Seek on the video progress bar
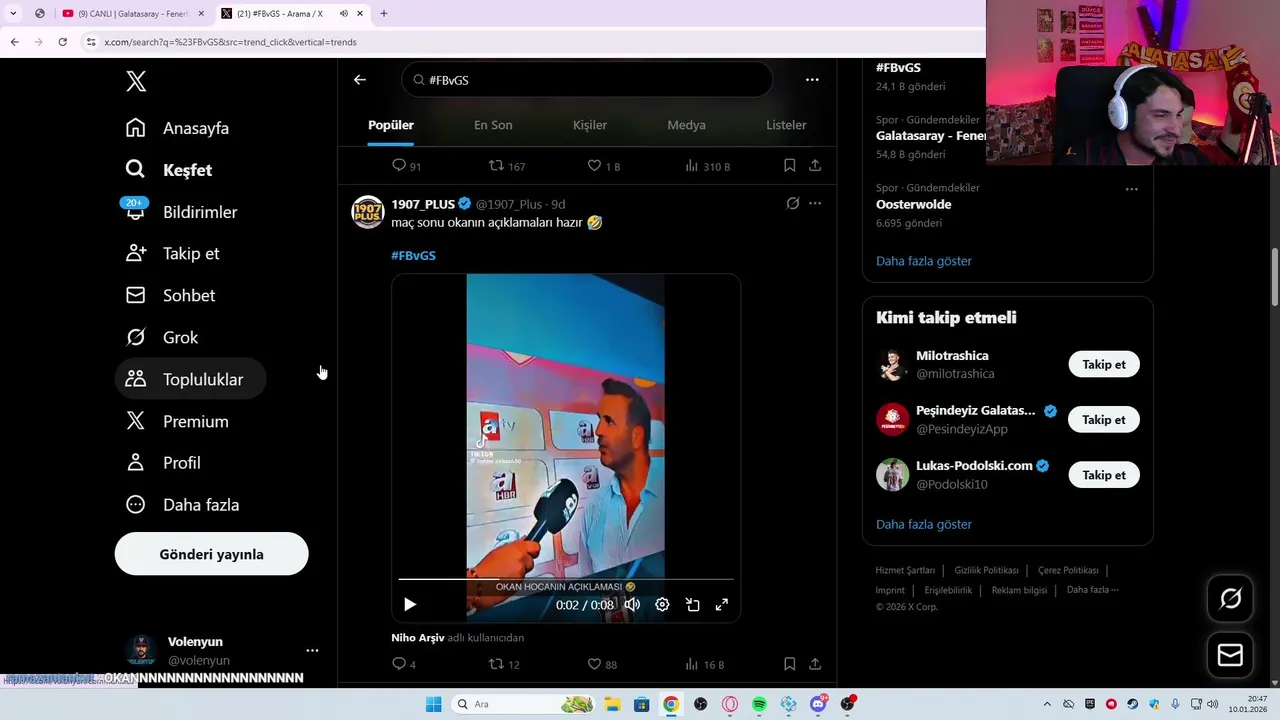Image resolution: width=1280 pixels, height=720 pixels. [566, 579]
